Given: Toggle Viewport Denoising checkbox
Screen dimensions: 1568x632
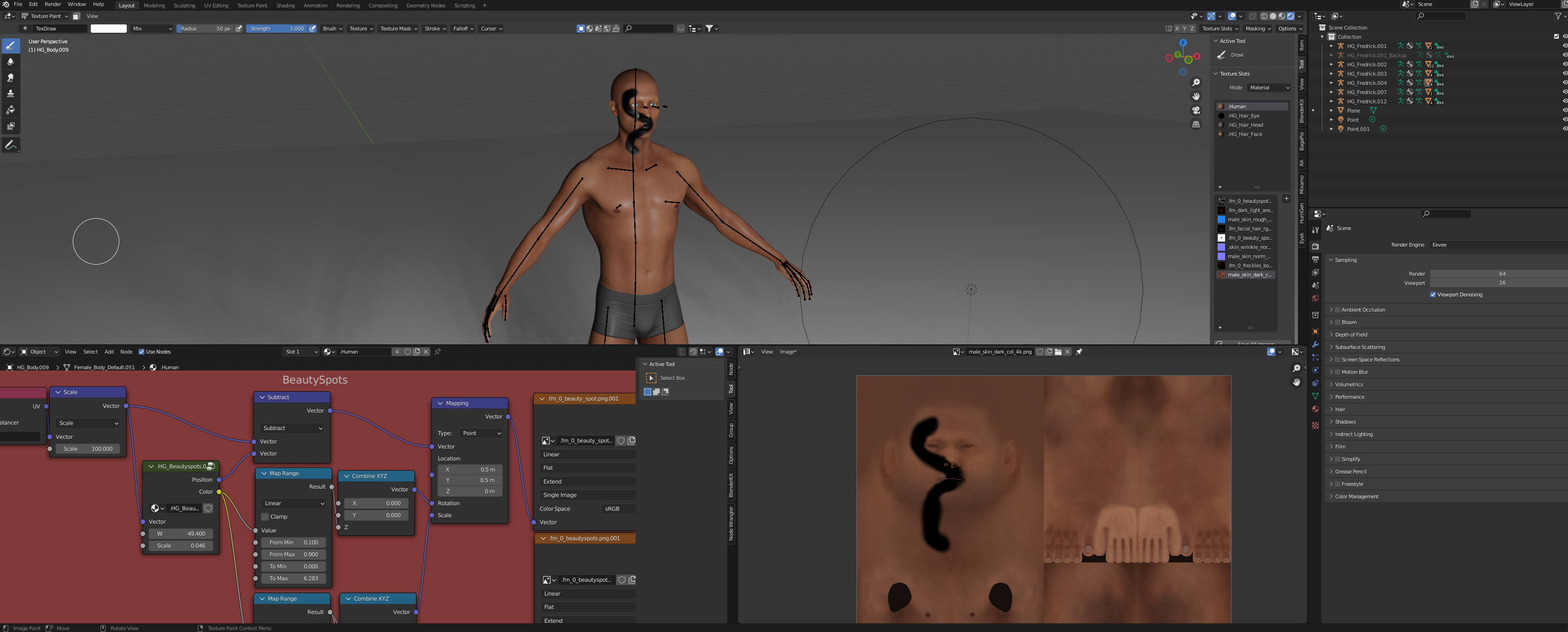Looking at the screenshot, I should pyautogui.click(x=1433, y=295).
